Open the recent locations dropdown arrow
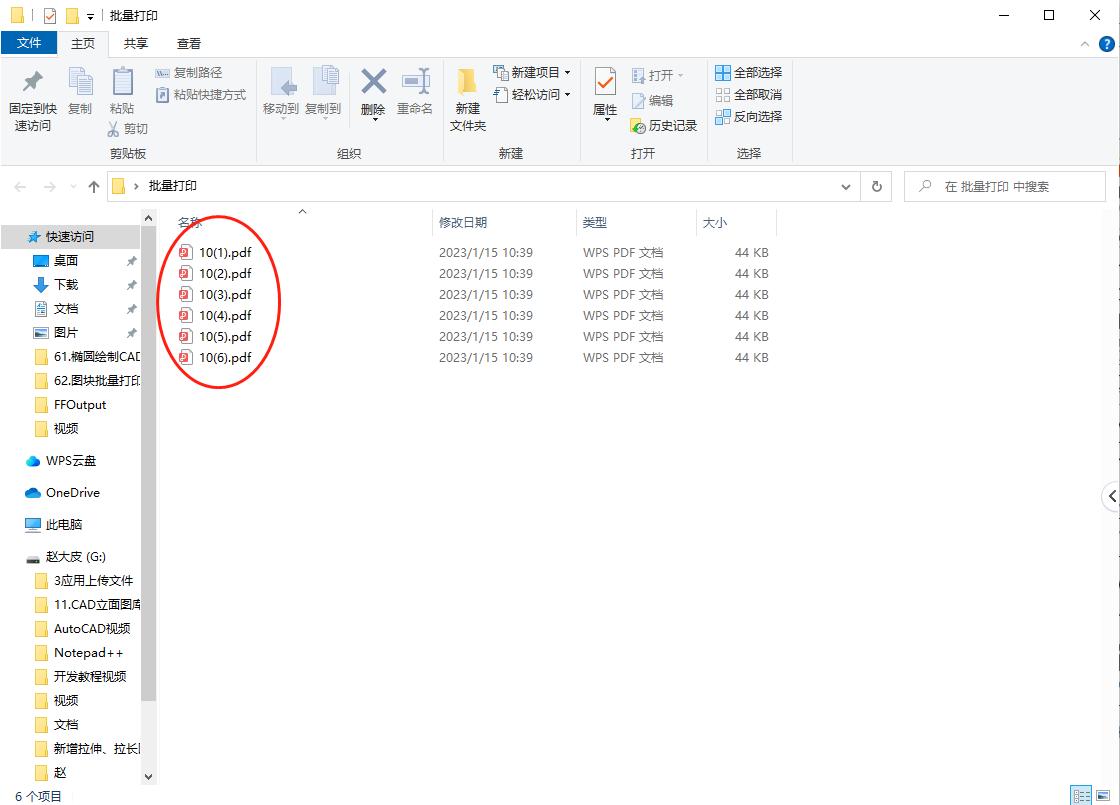Screen dimensions: 1120x805 [73, 186]
